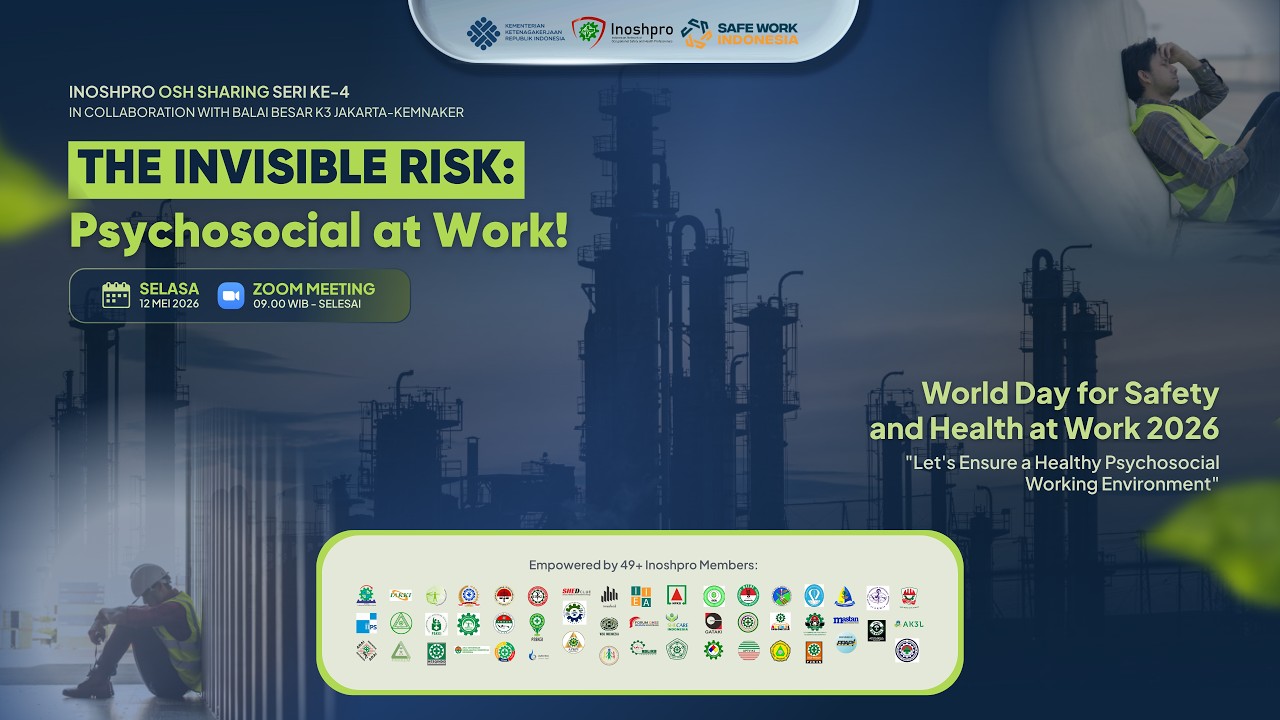Click the 'SAFE WORK INDONESIA' wordmark
1280x720 pixels.
[x=758, y=33]
